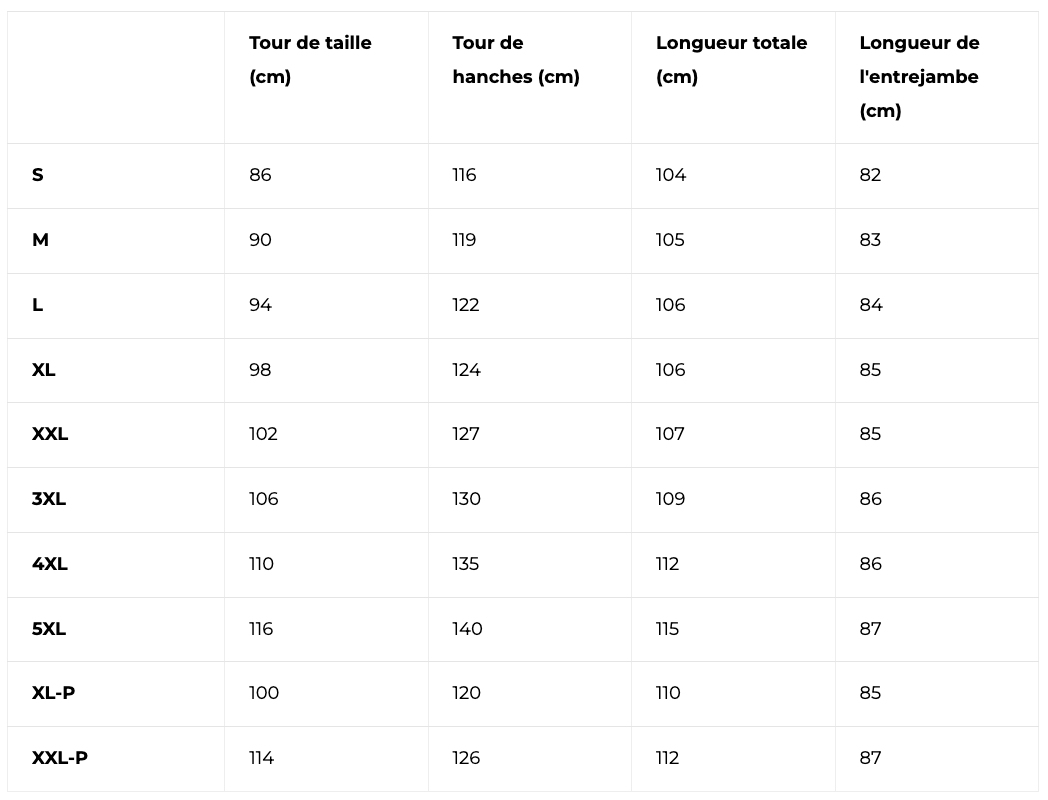The width and height of the screenshot is (1048, 800).
Task: Click the XL-P size row label
Action: [53, 693]
